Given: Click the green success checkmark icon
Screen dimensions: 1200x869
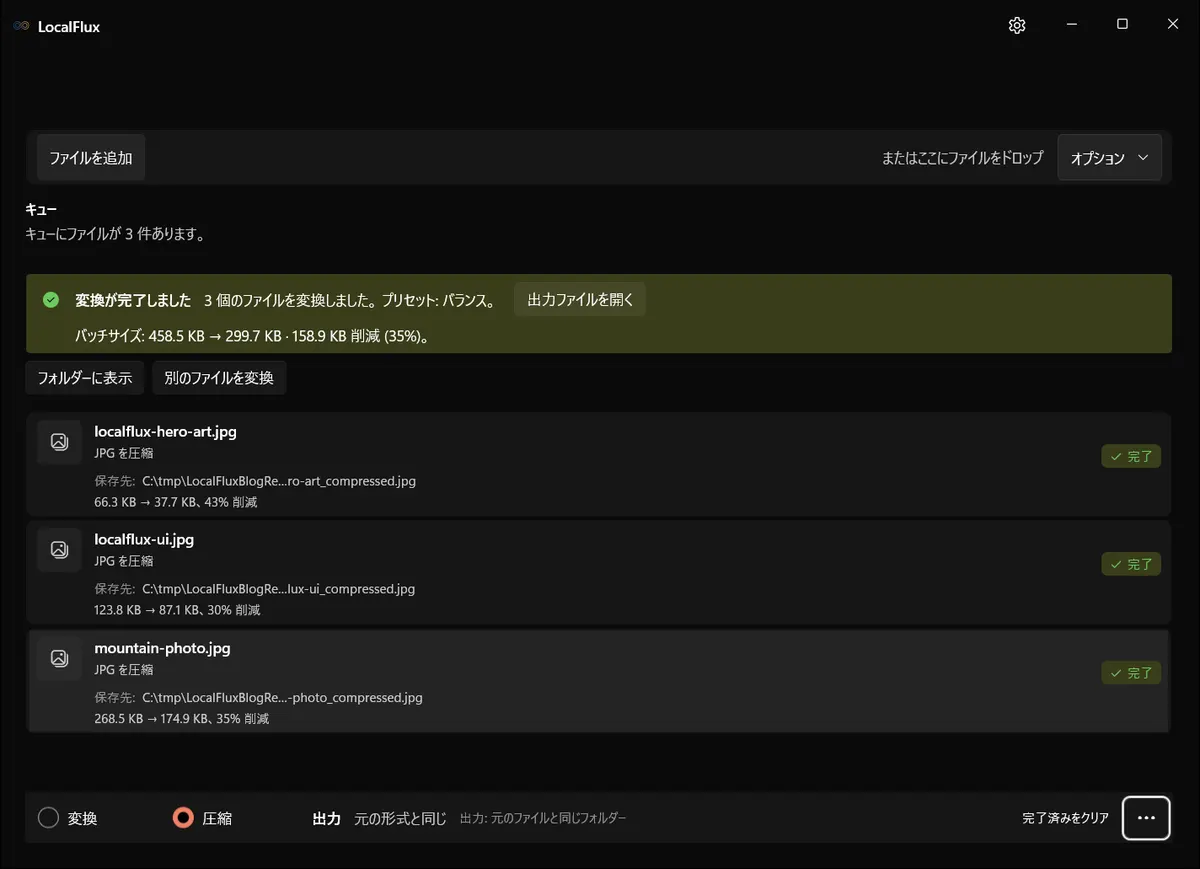Looking at the screenshot, I should 51,300.
